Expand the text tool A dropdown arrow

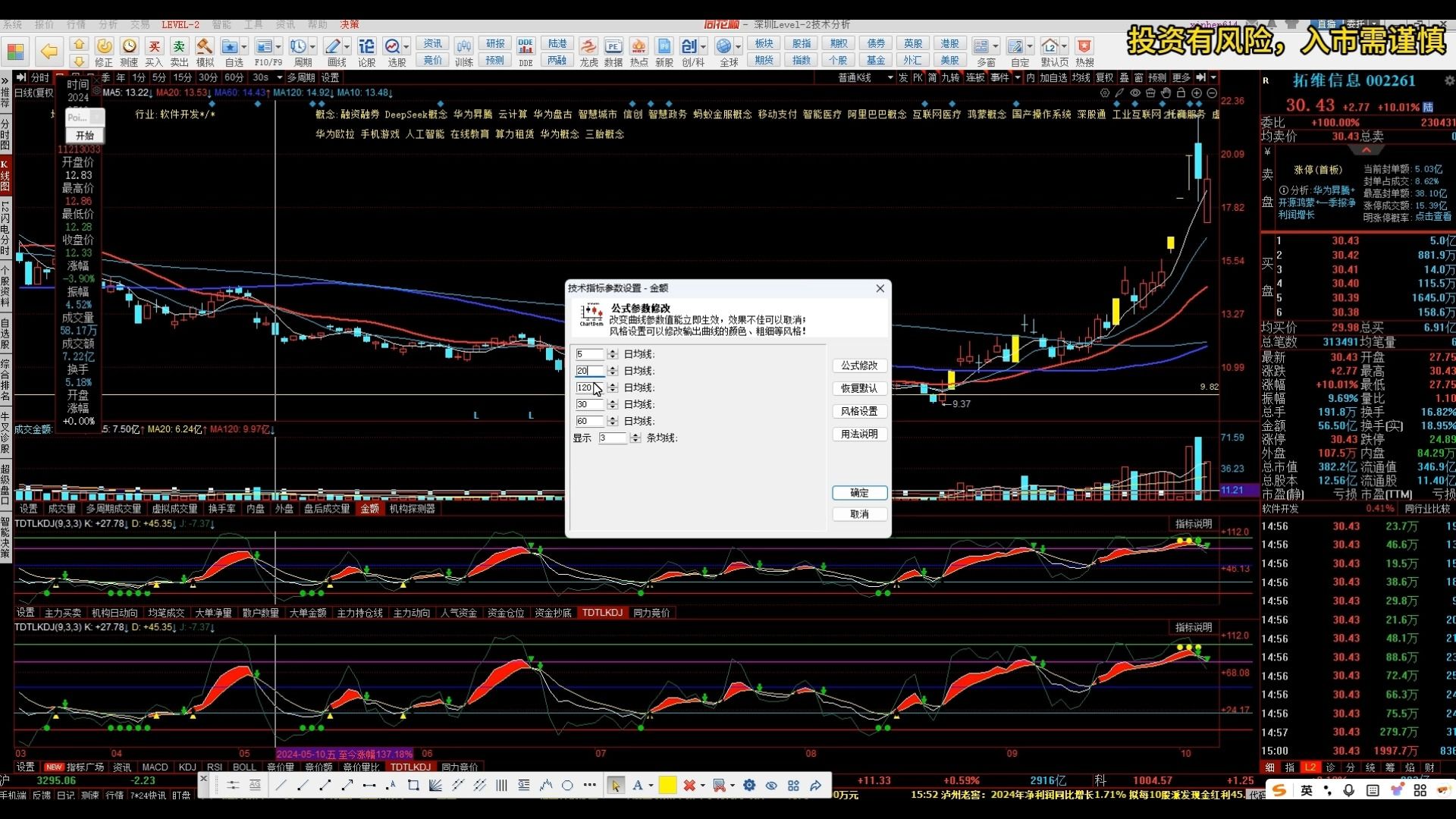coord(651,786)
